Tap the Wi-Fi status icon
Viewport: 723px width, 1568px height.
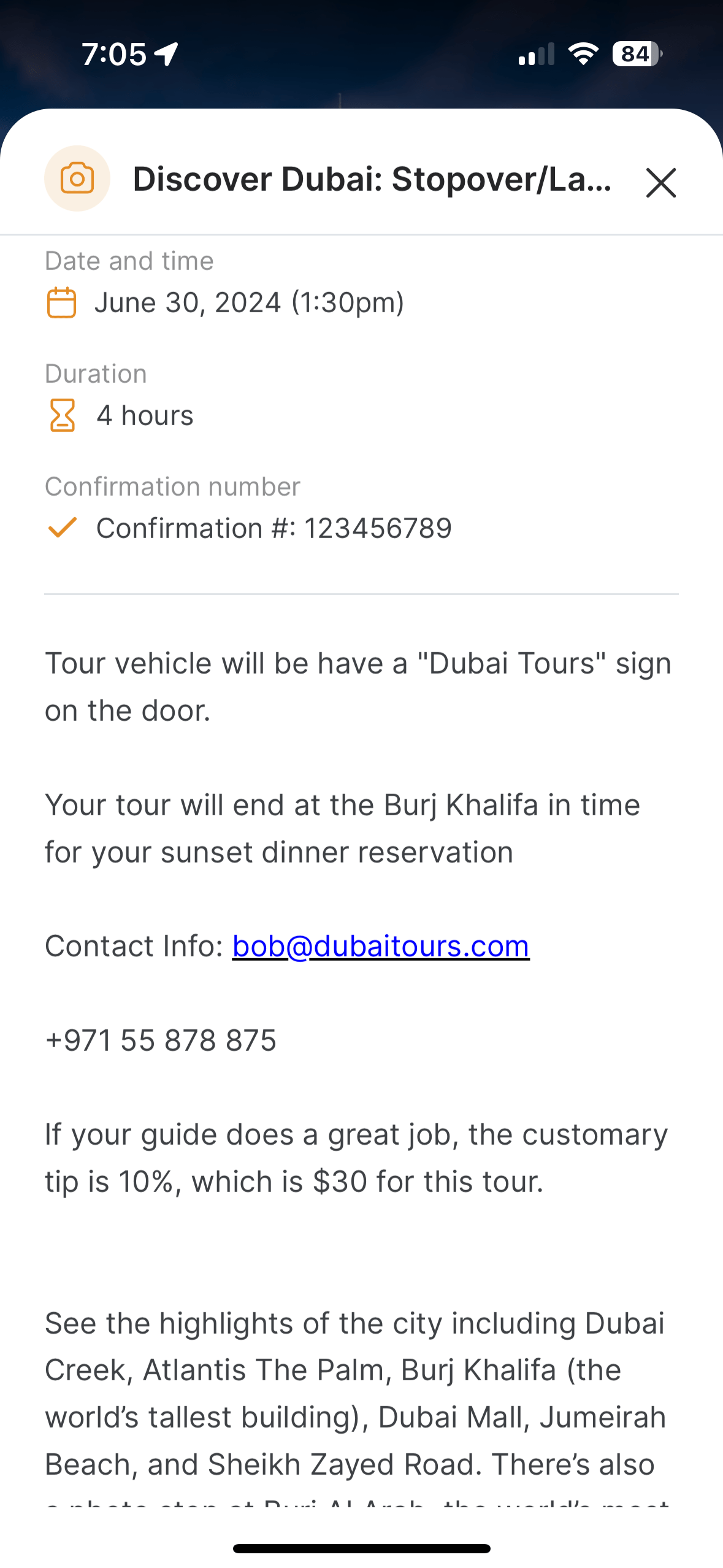point(583,54)
